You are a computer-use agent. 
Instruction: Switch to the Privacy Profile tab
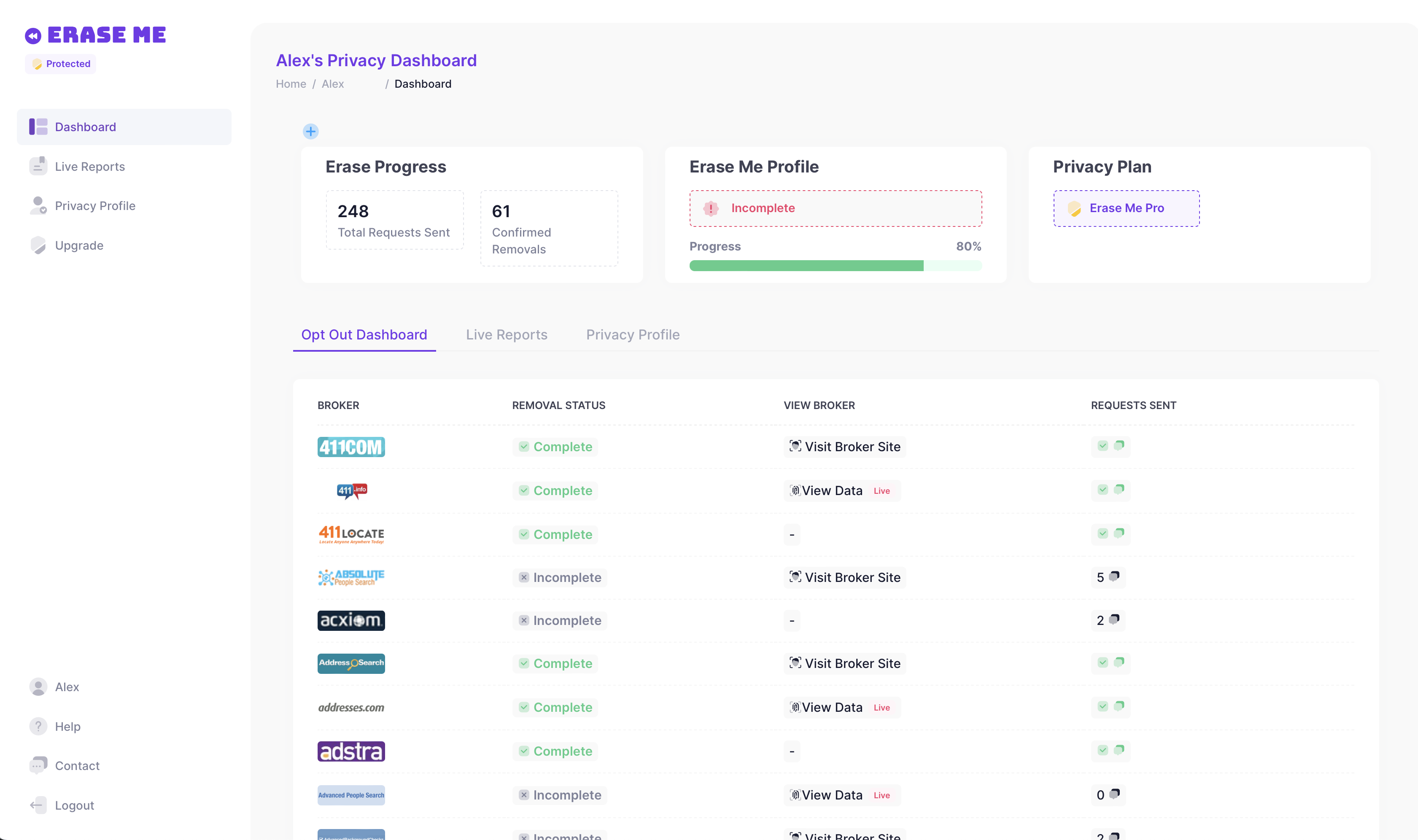(x=633, y=334)
